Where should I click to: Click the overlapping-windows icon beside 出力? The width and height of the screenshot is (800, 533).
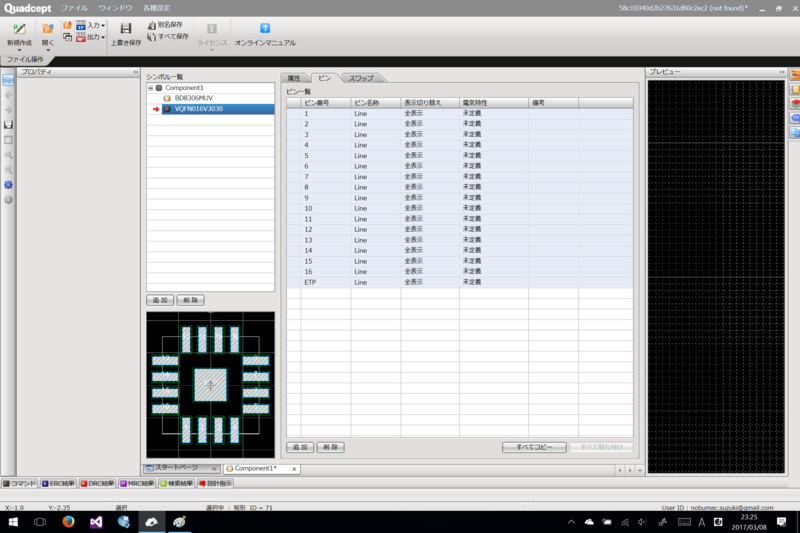[x=67, y=37]
